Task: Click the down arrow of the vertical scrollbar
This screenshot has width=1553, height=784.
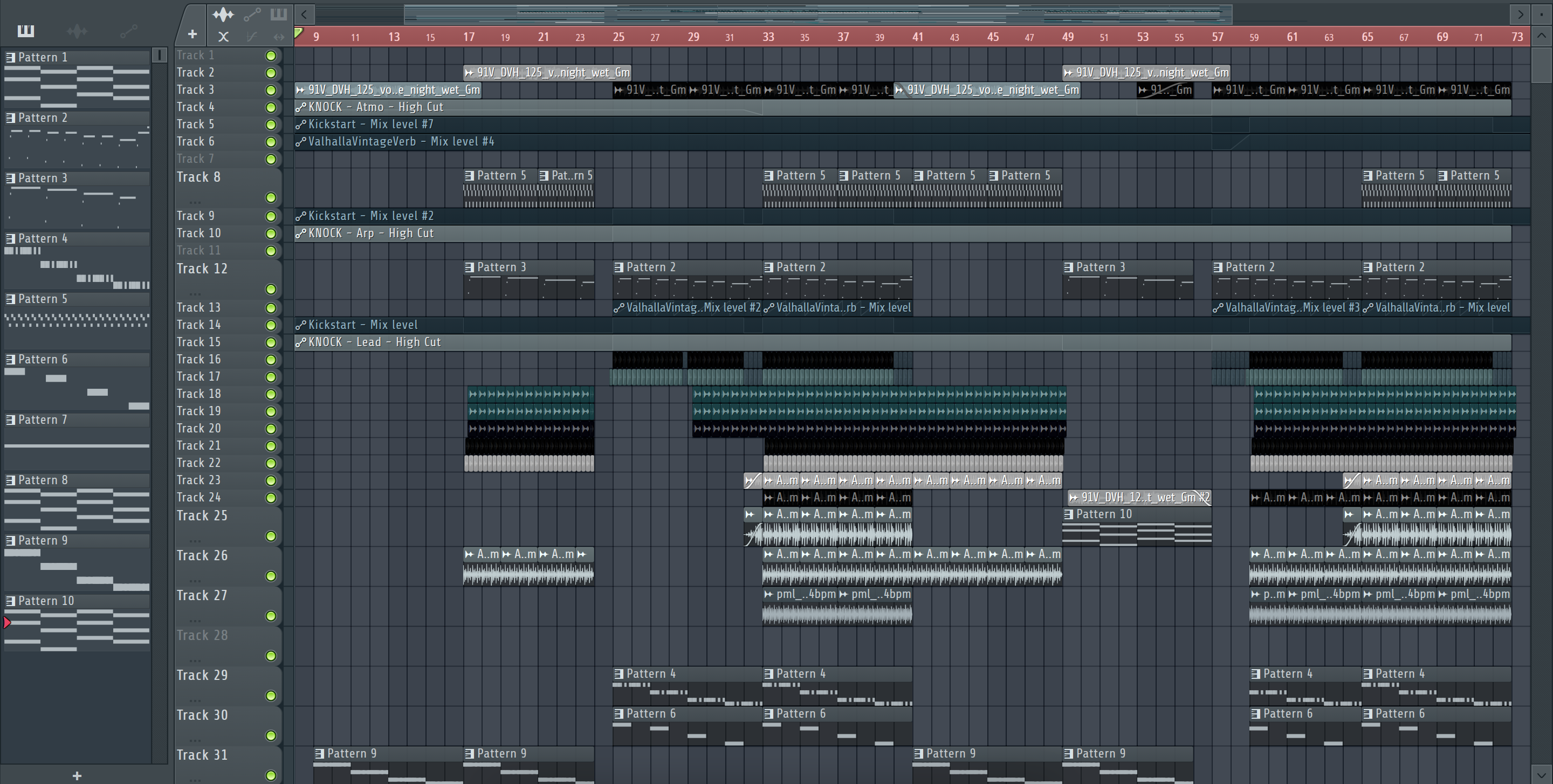Action: tap(1542, 774)
